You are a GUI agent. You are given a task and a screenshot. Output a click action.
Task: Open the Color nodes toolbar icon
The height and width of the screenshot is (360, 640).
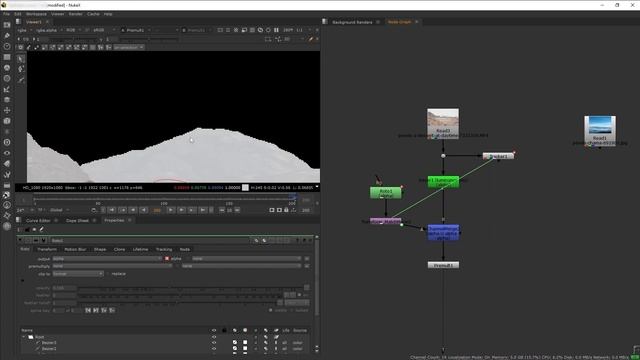[7, 68]
